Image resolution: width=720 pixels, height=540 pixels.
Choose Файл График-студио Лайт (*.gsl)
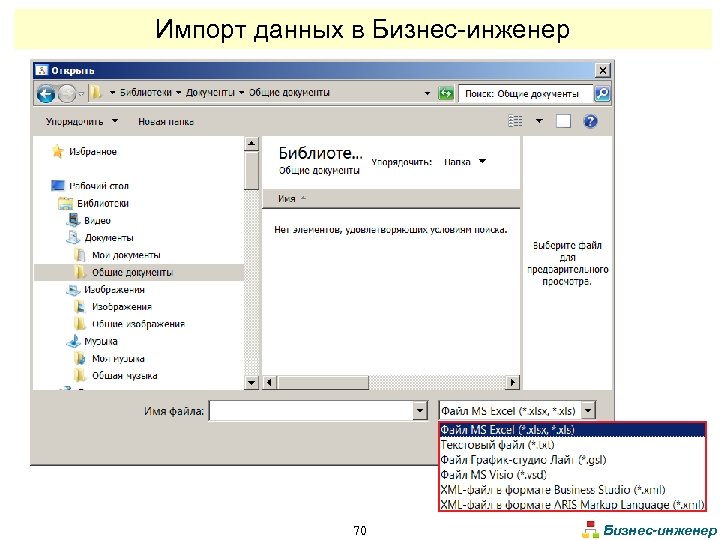click(572, 460)
